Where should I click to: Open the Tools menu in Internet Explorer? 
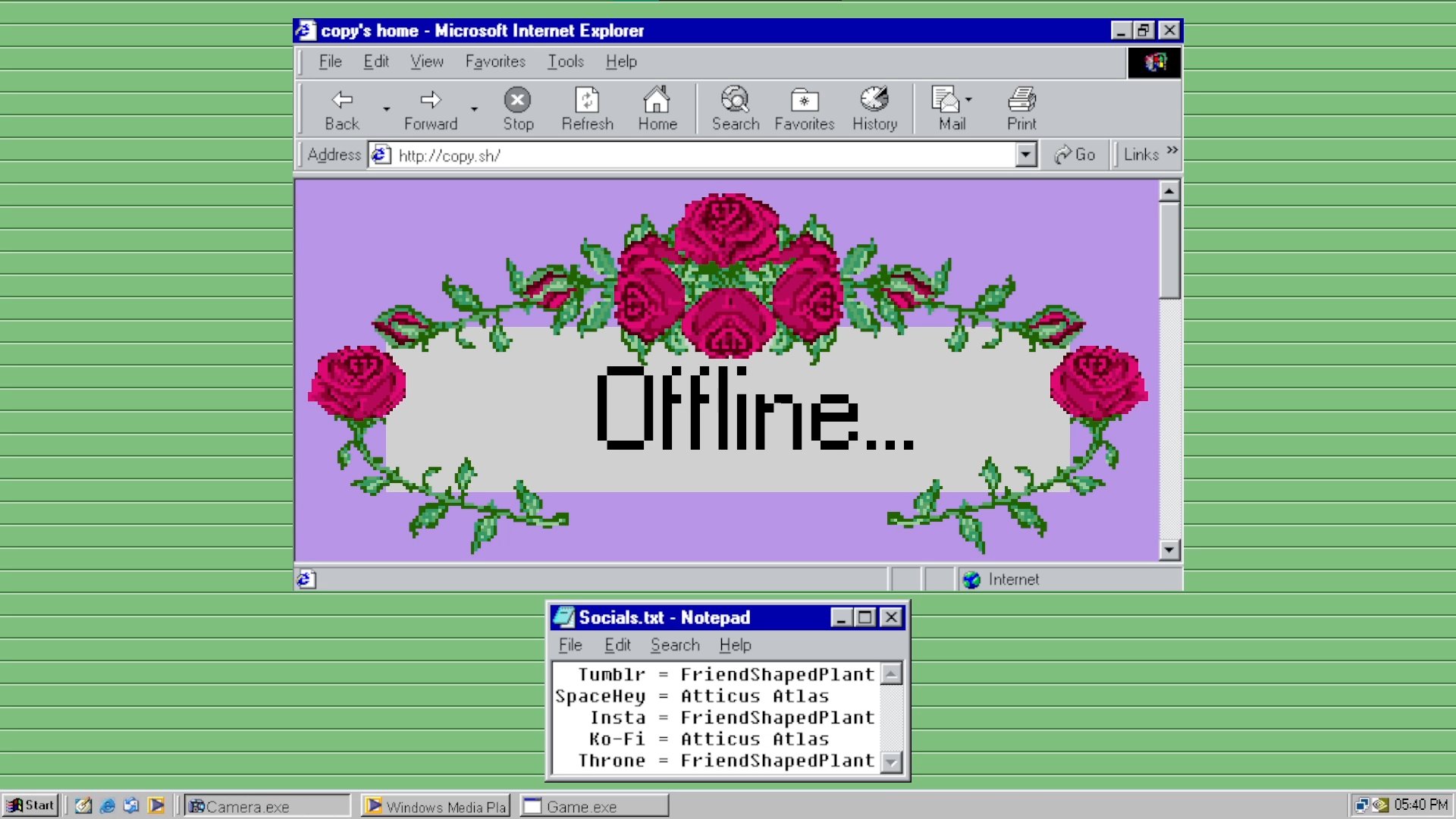(x=566, y=61)
